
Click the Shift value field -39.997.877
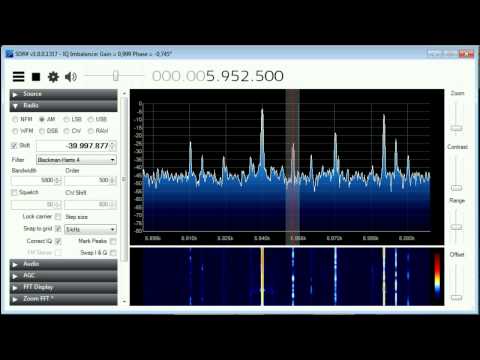click(x=73, y=146)
